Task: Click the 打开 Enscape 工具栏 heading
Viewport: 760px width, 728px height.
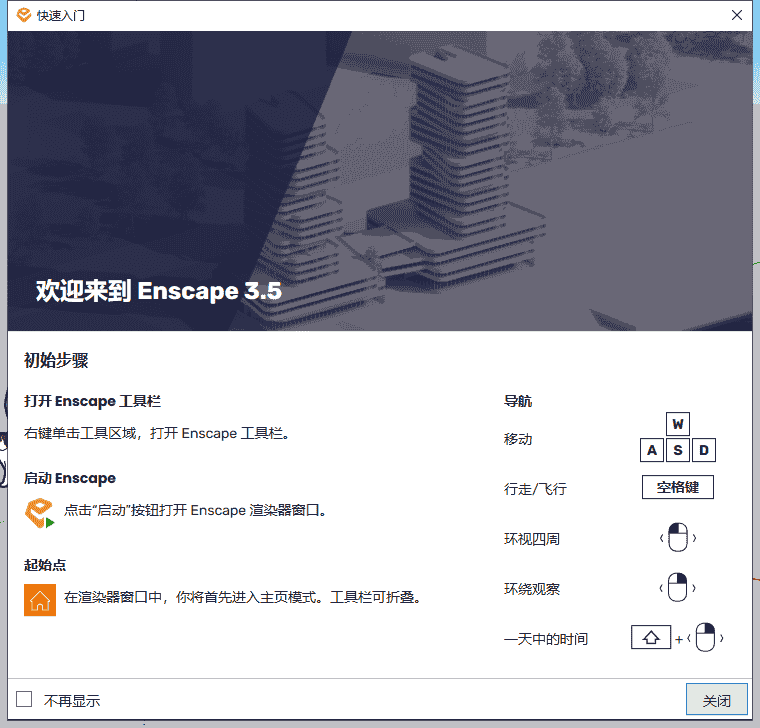Action: coord(93,401)
